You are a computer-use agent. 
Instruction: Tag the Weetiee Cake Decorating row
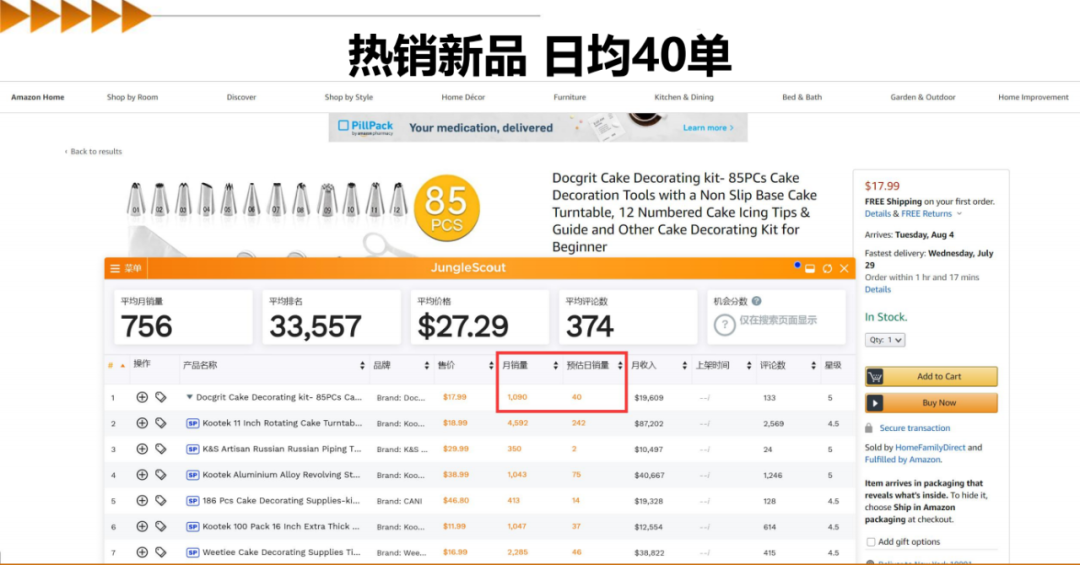(160, 552)
